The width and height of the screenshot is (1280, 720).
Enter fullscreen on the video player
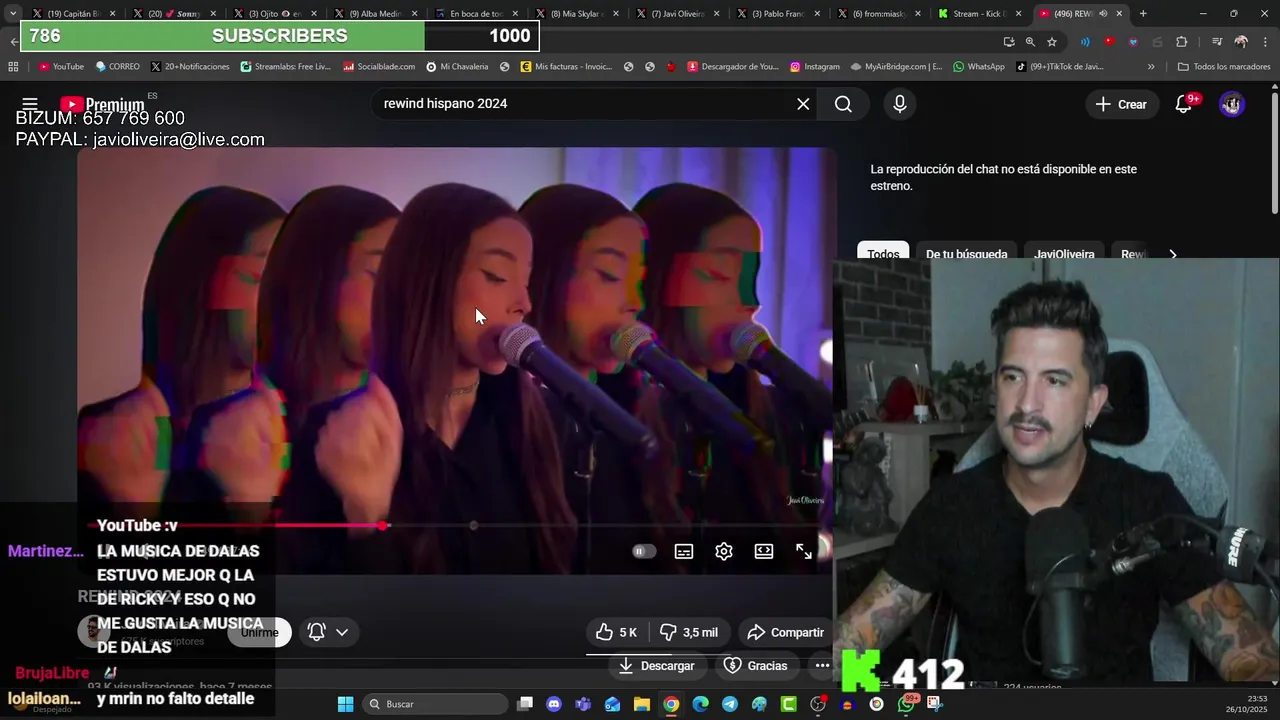[804, 551]
